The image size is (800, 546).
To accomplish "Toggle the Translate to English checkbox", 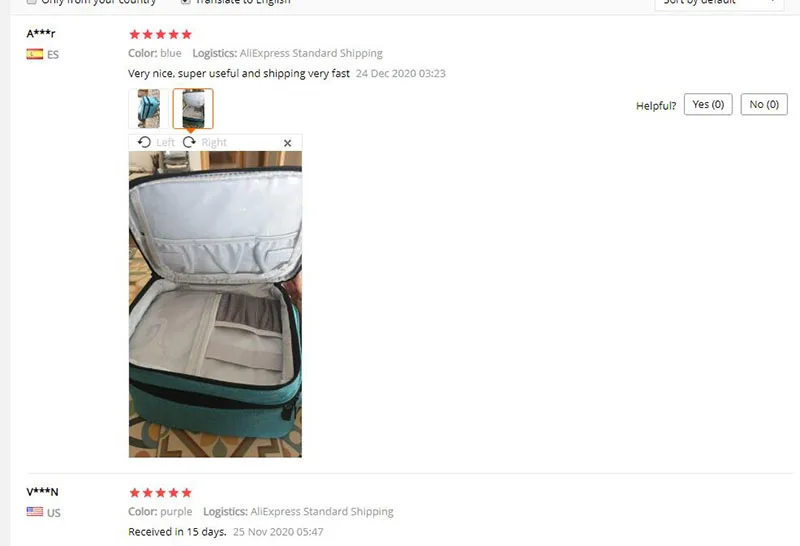I will click(186, 2).
